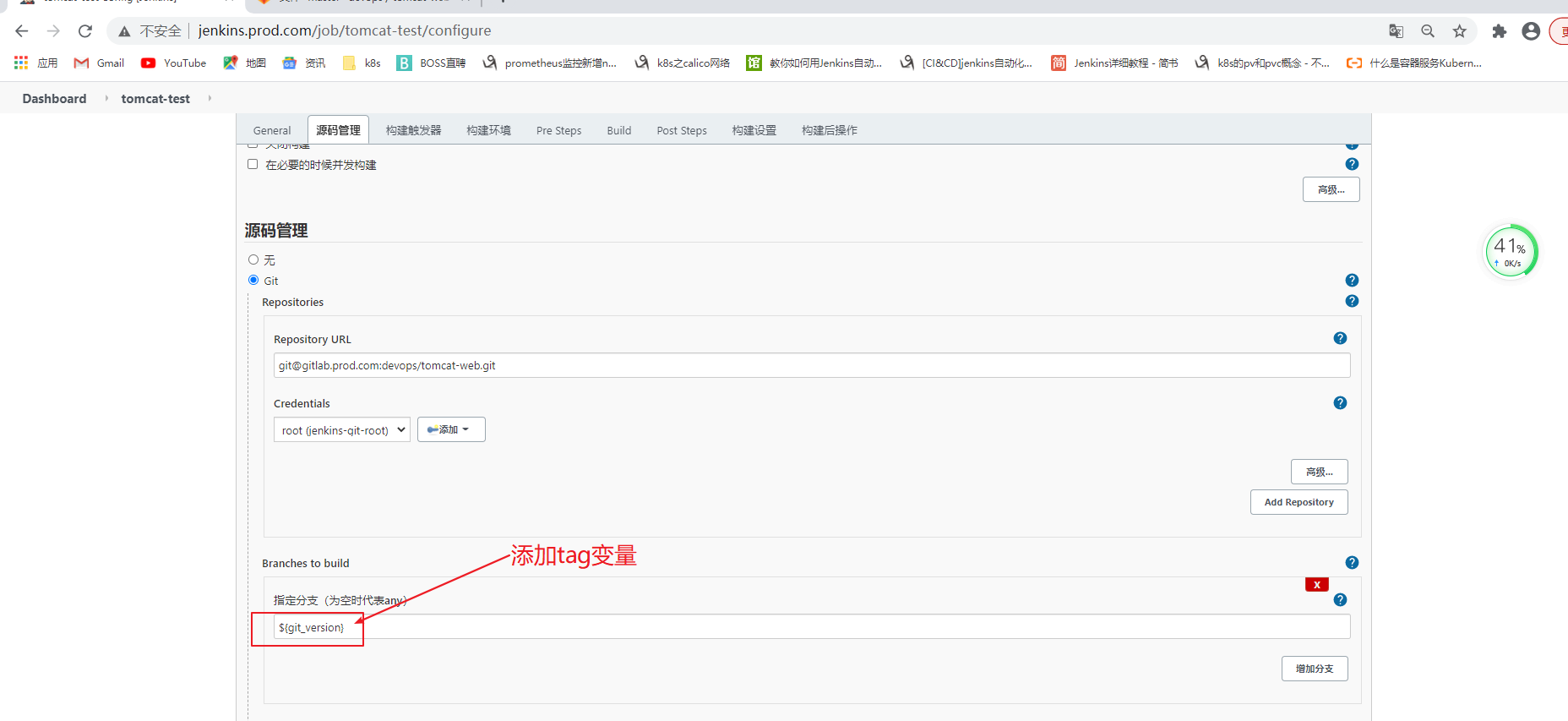Screen dimensions: 1568x721
Task: Open the Jenkins详细教程 简书 bookmark
Action: point(1114,63)
